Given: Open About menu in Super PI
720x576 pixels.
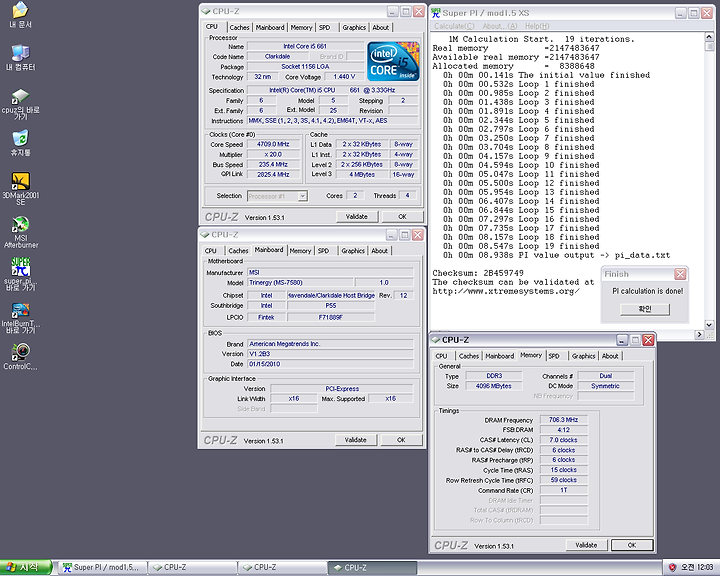Looking at the screenshot, I should point(500,26).
